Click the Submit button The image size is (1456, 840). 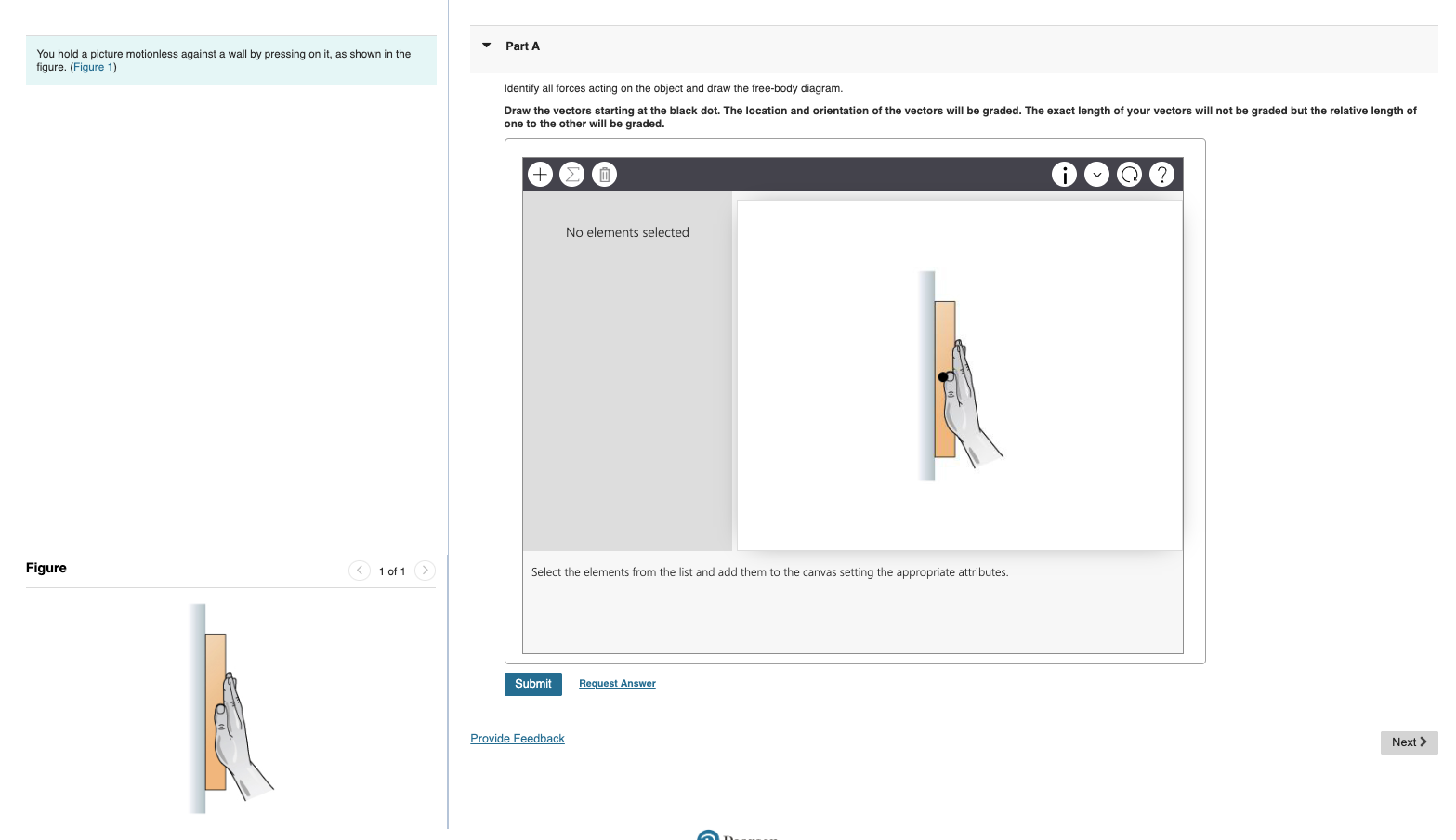click(x=532, y=684)
